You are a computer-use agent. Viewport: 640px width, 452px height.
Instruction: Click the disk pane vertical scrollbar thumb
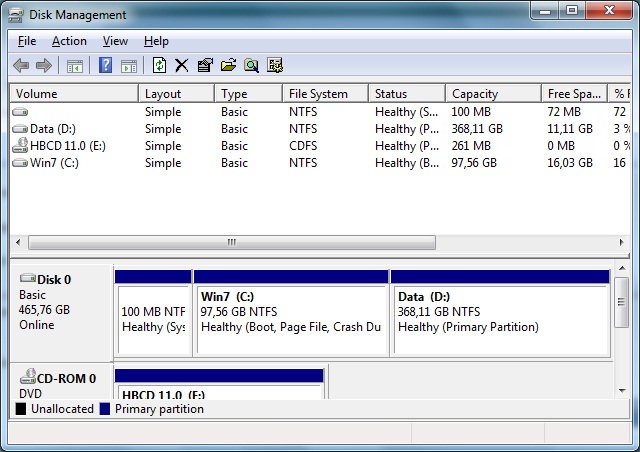[x=622, y=302]
